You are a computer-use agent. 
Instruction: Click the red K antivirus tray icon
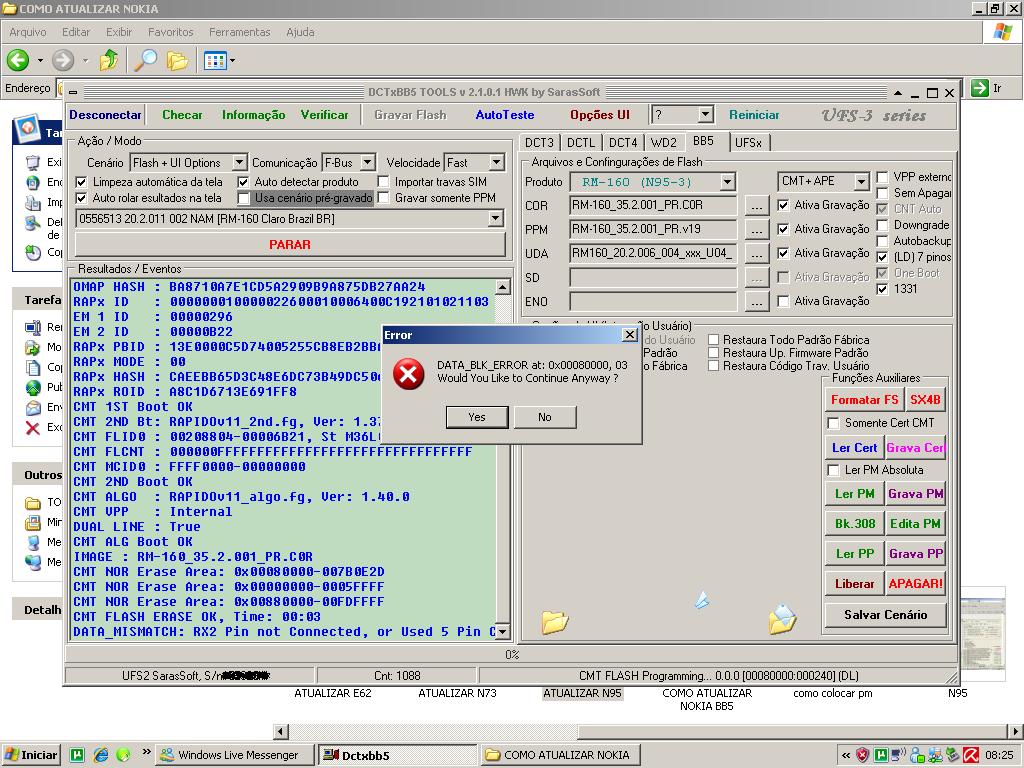pyautogui.click(x=970, y=756)
